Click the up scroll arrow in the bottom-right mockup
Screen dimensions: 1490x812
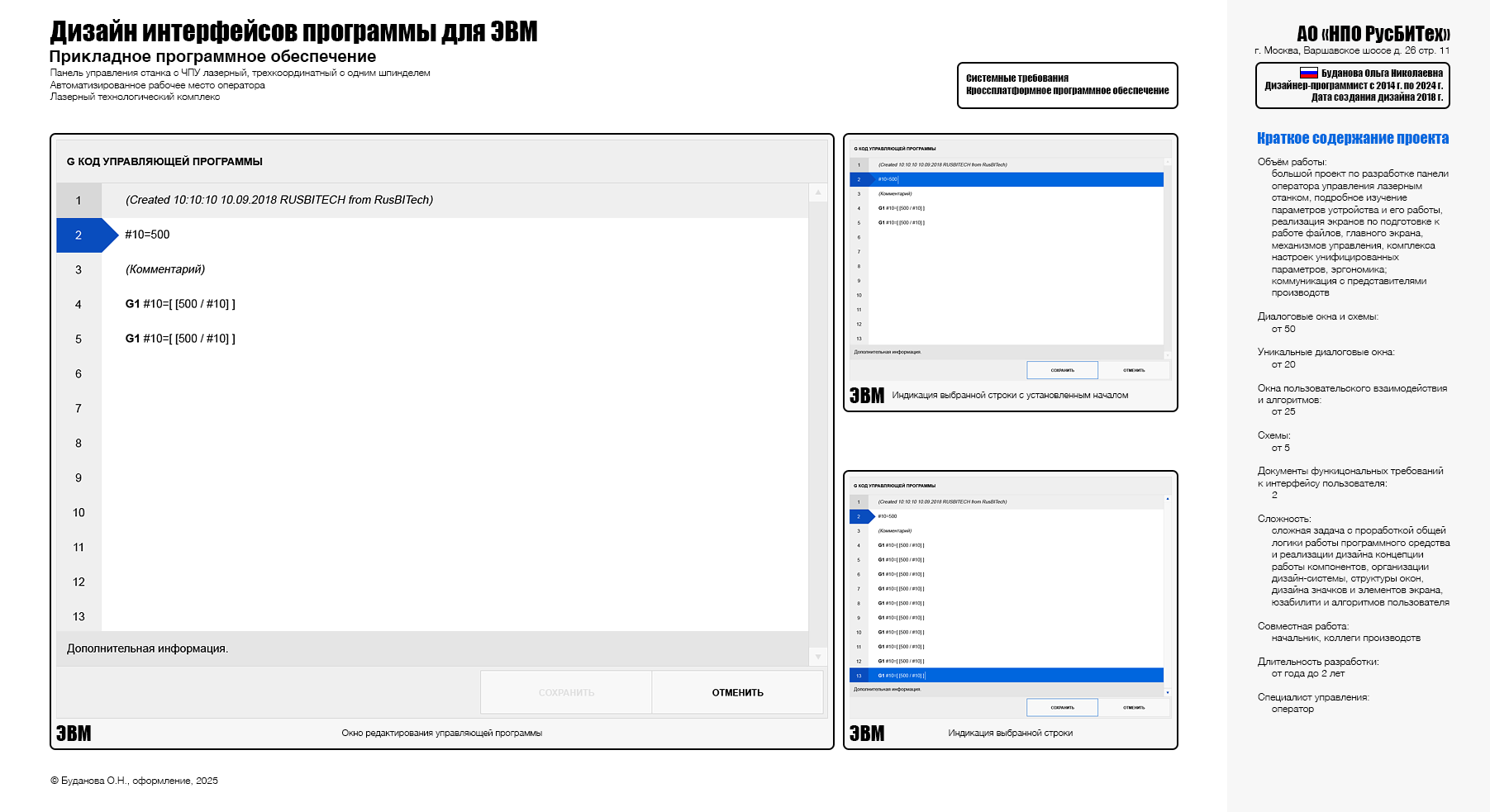(x=1168, y=500)
